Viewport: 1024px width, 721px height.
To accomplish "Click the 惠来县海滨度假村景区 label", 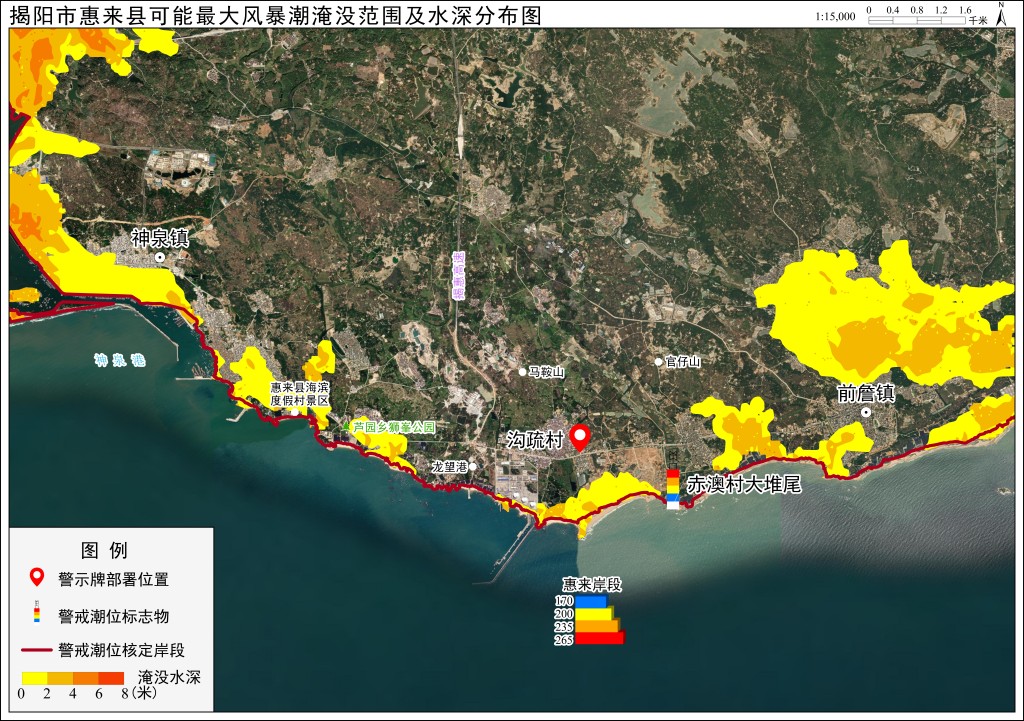I will tap(300, 394).
